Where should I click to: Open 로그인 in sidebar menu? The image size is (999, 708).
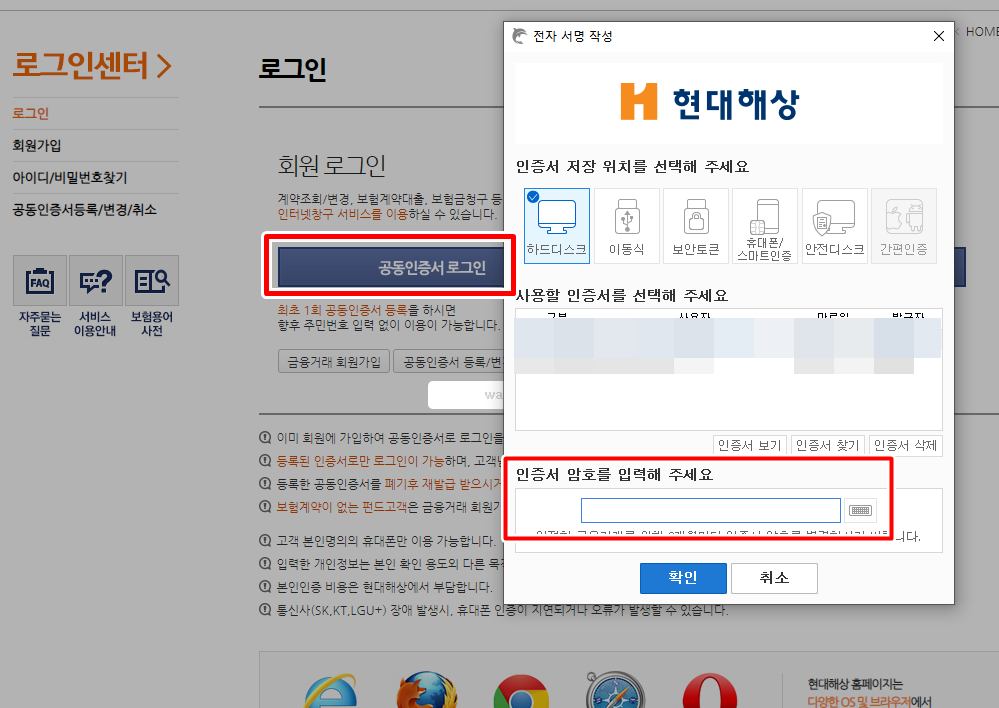pyautogui.click(x=31, y=113)
